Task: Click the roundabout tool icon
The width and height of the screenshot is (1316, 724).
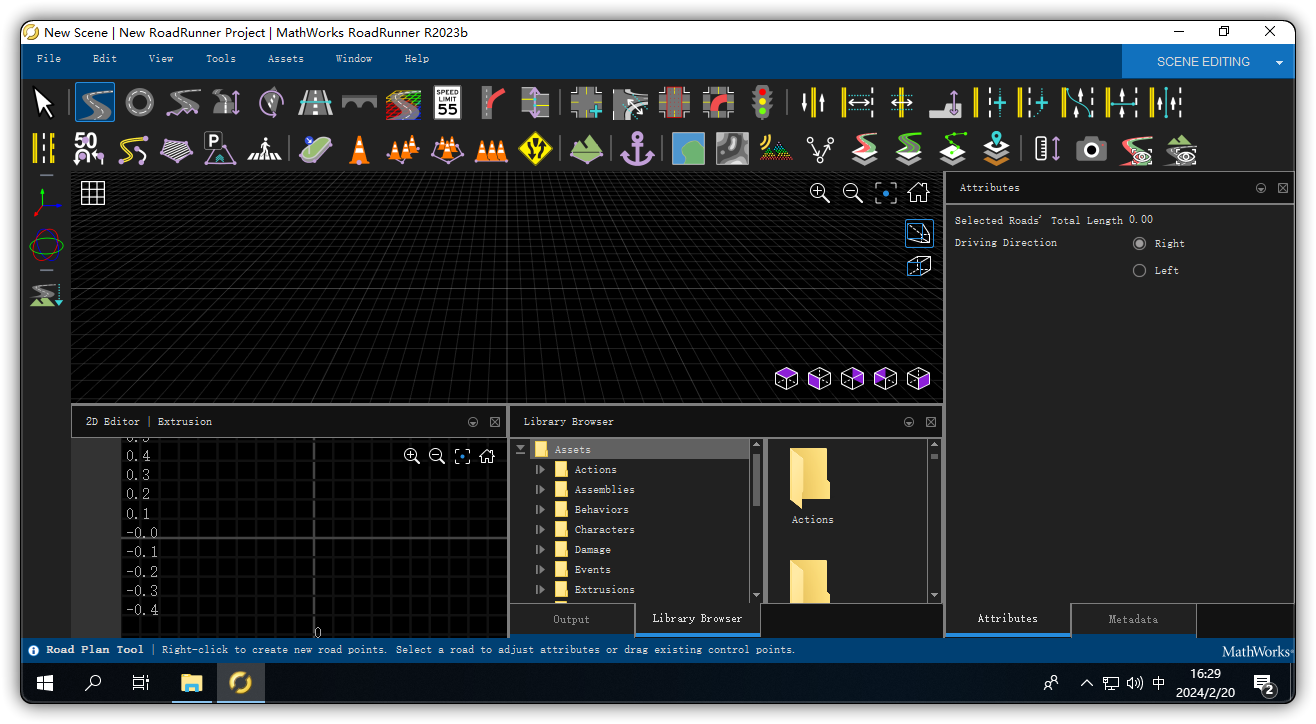Action: pyautogui.click(x=140, y=102)
